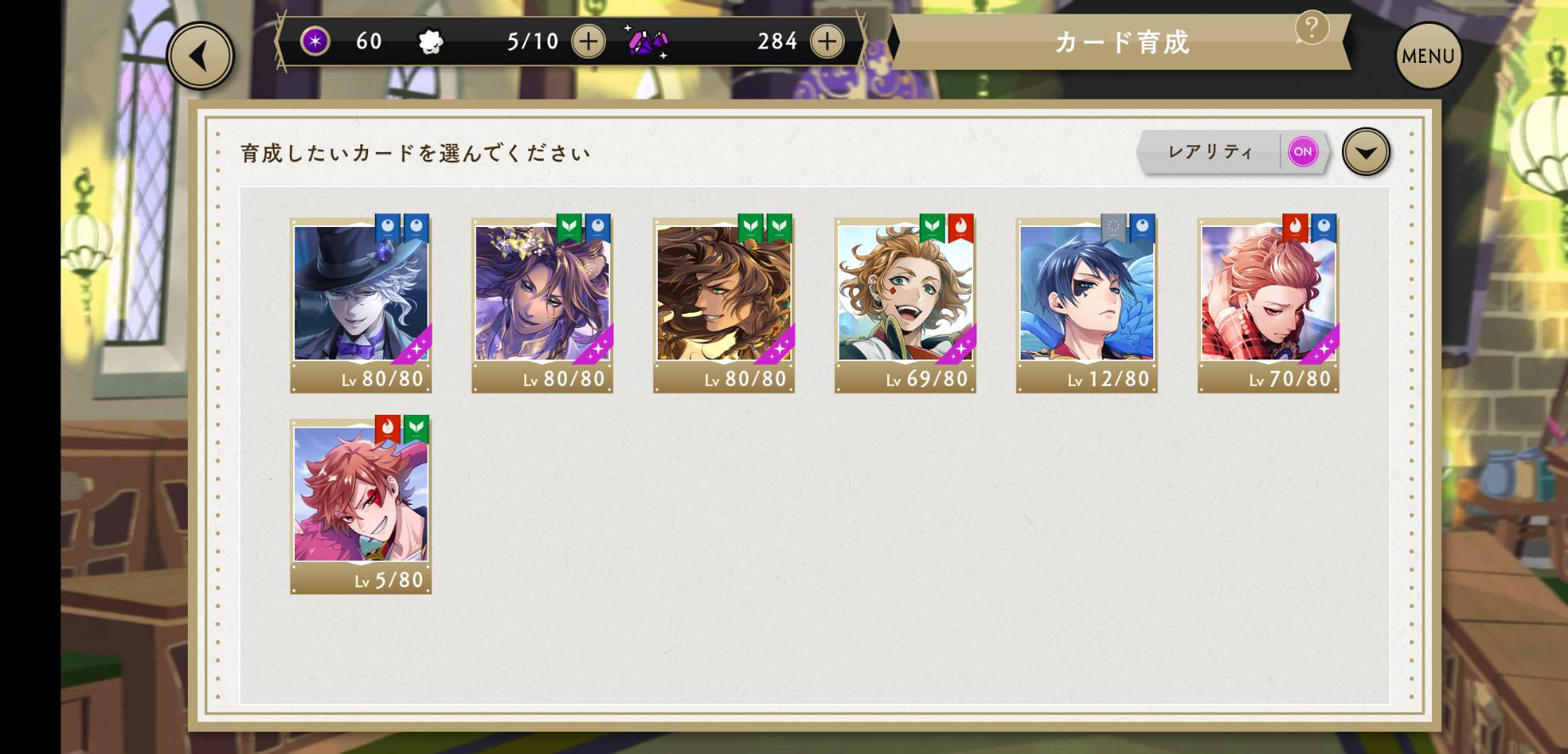The height and width of the screenshot is (754, 1568).
Task: Tap the plus icon beside 284 gems
Action: [x=827, y=41]
